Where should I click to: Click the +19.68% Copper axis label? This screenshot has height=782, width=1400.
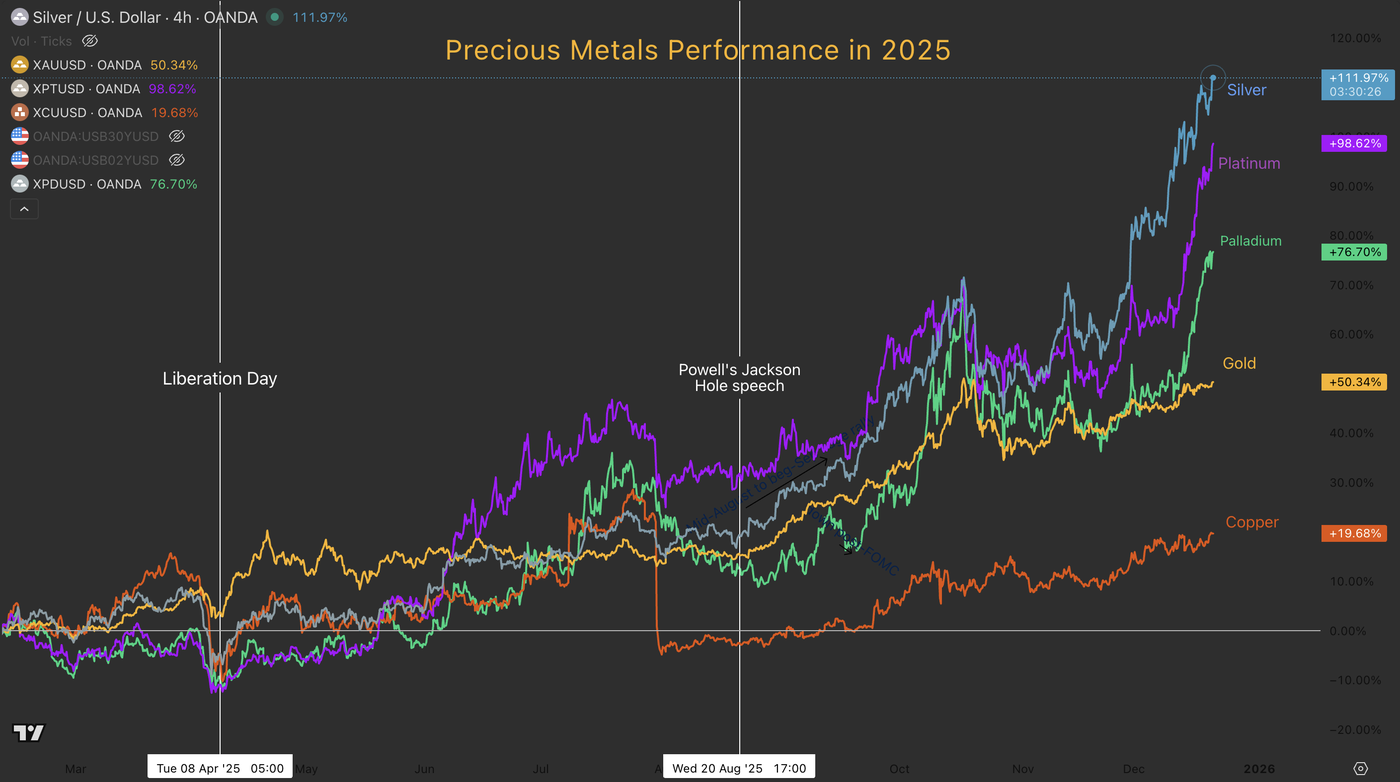point(1353,533)
